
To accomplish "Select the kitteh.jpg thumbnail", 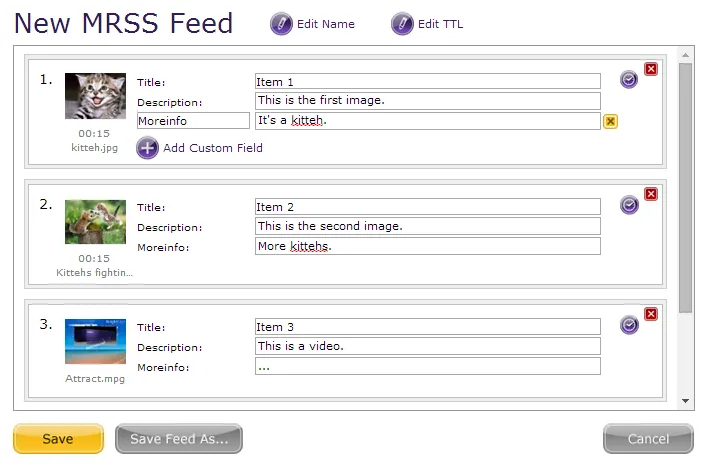I will pos(95,96).
